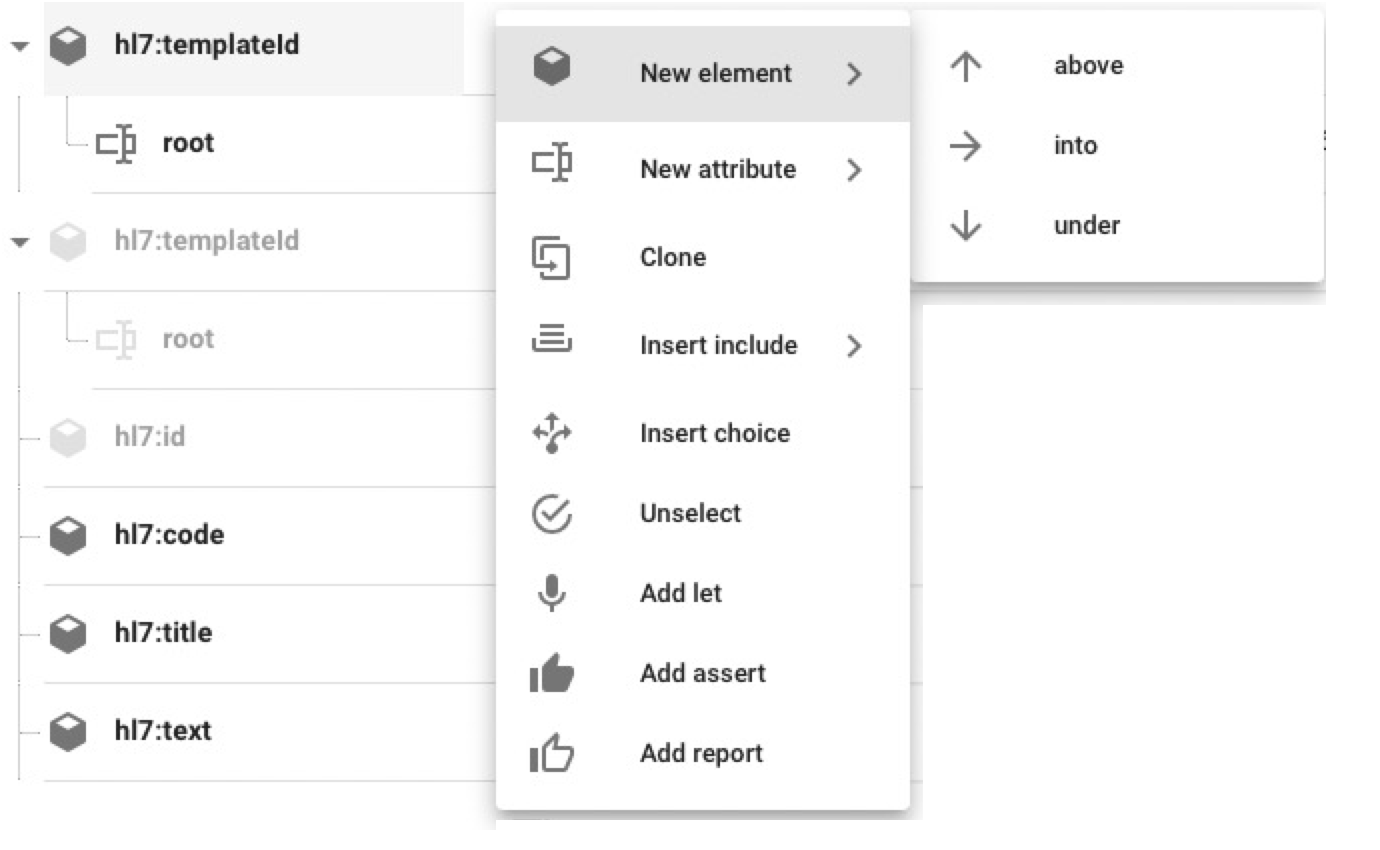The height and width of the screenshot is (850, 1380).
Task: Click the Unselect checkmark circle icon
Action: [x=551, y=514]
